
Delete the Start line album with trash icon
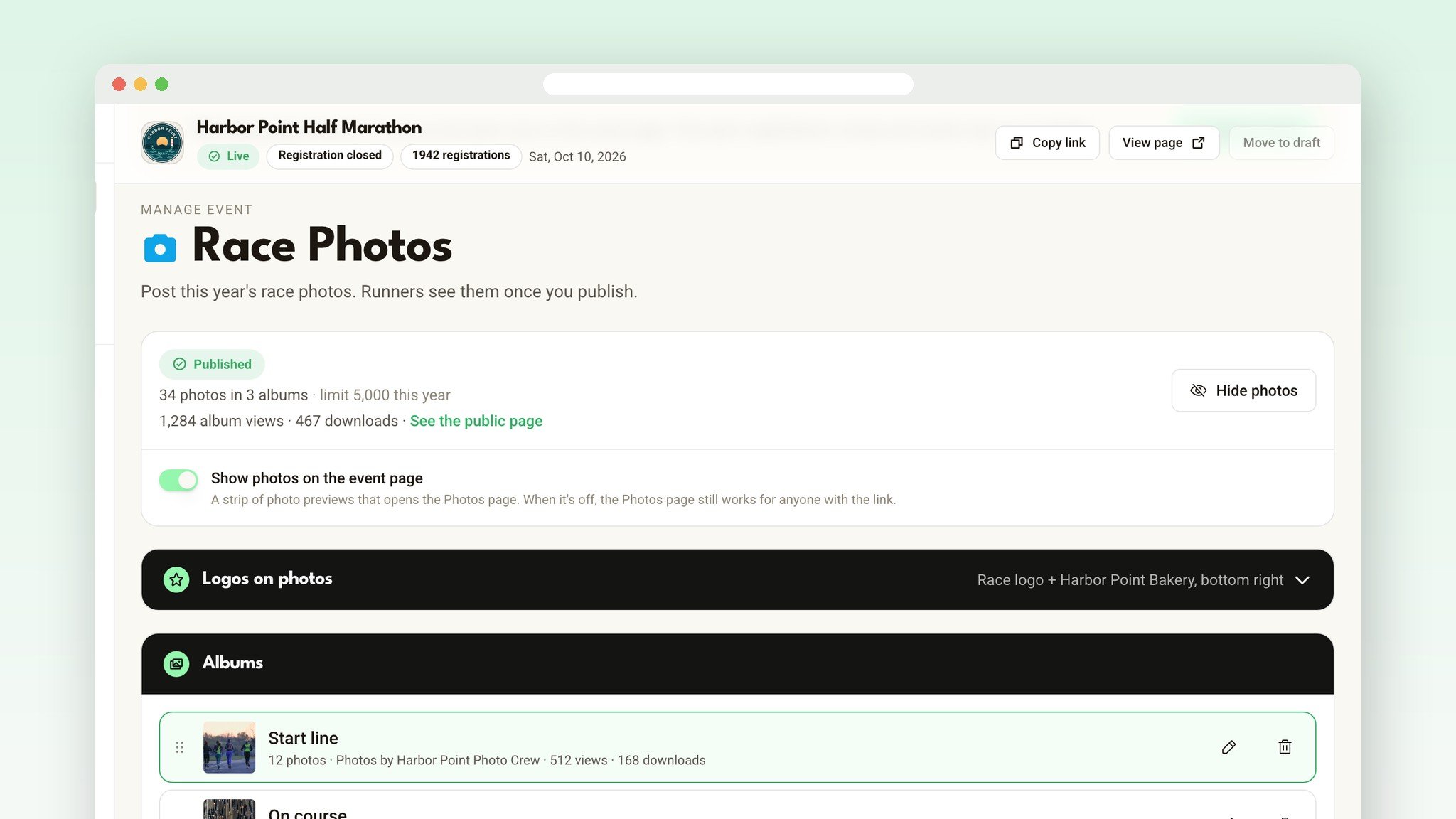1285,746
